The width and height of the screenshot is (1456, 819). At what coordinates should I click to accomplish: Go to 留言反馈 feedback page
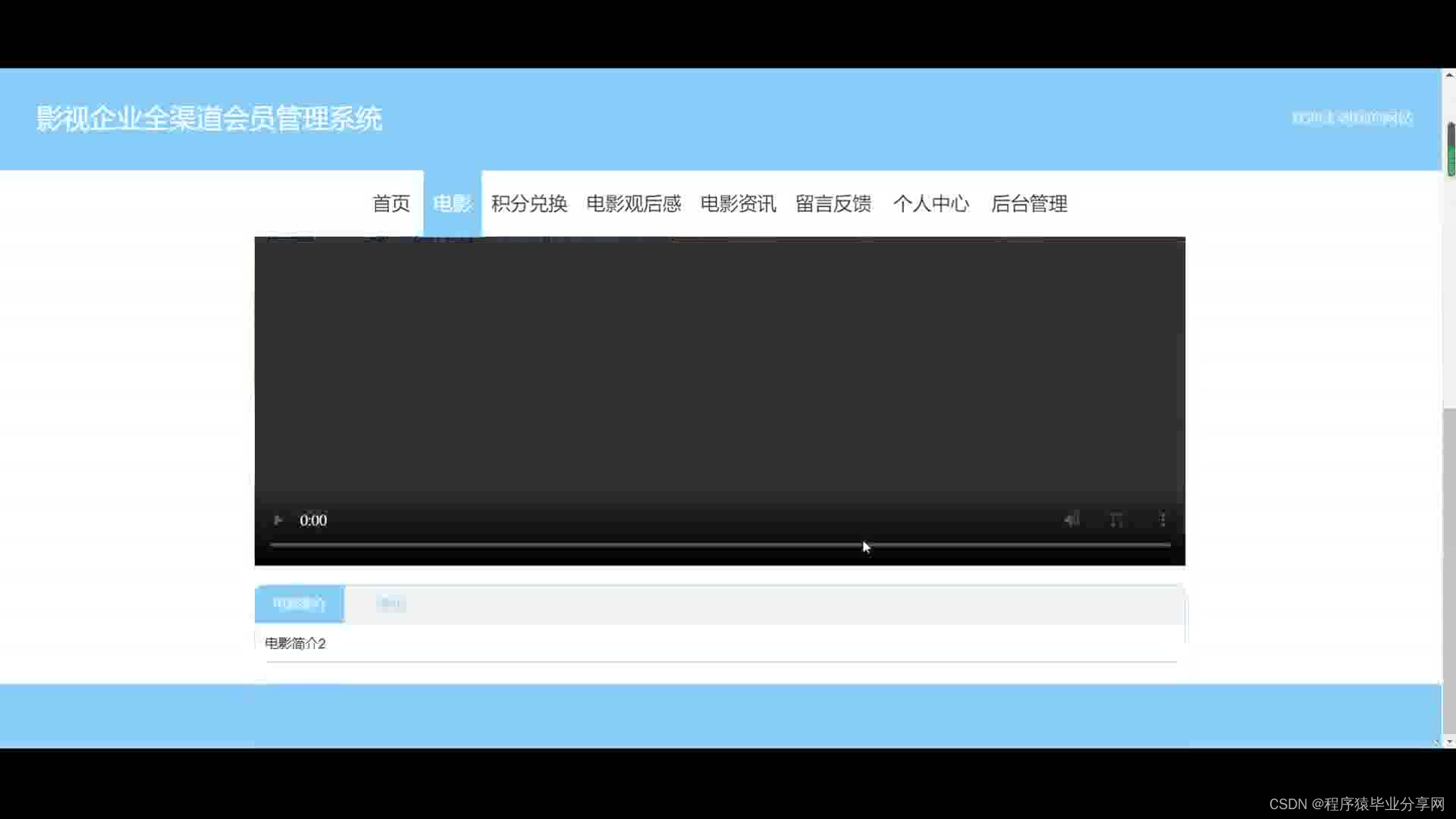pos(833,204)
